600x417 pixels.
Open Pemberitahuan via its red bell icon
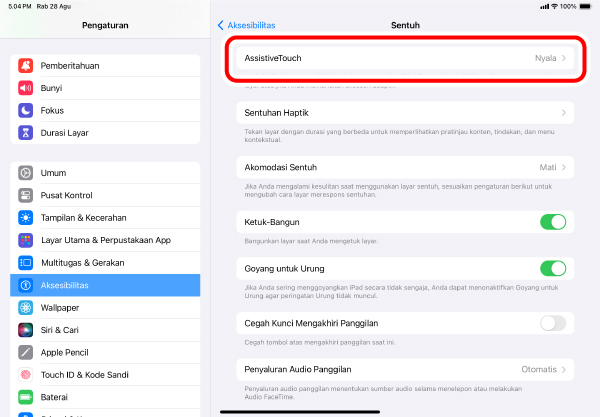26,66
